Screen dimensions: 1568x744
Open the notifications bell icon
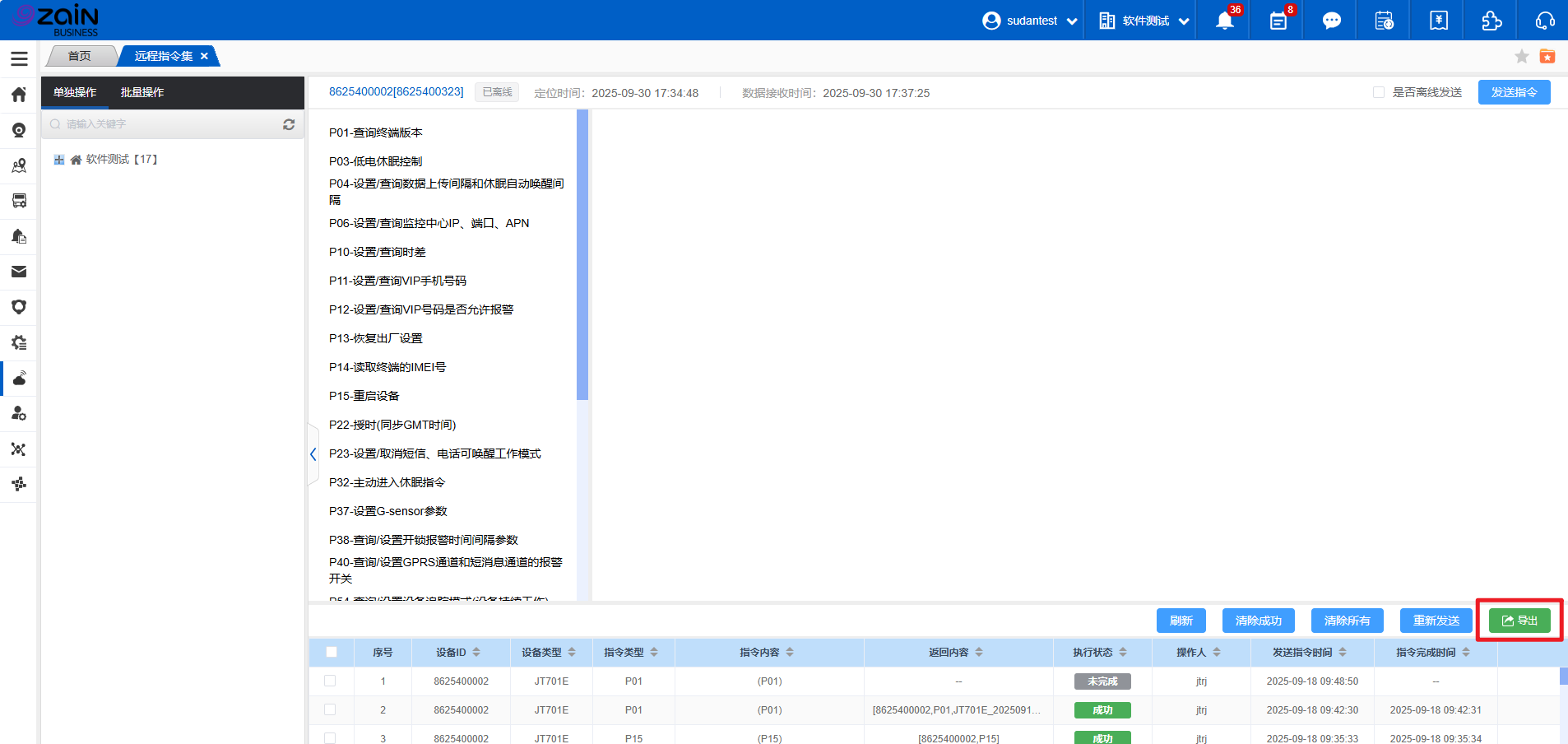coord(1224,21)
